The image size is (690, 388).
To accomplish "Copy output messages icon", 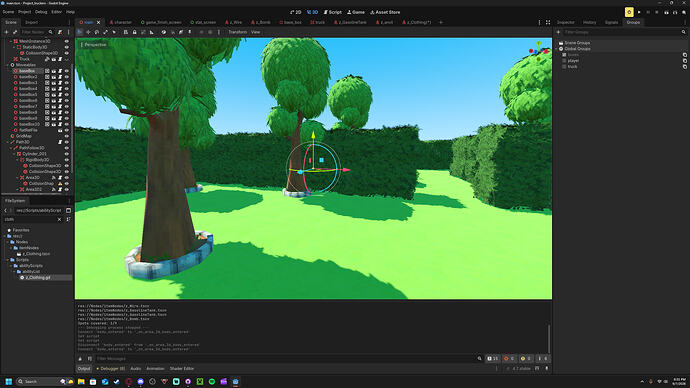I will tap(89, 359).
